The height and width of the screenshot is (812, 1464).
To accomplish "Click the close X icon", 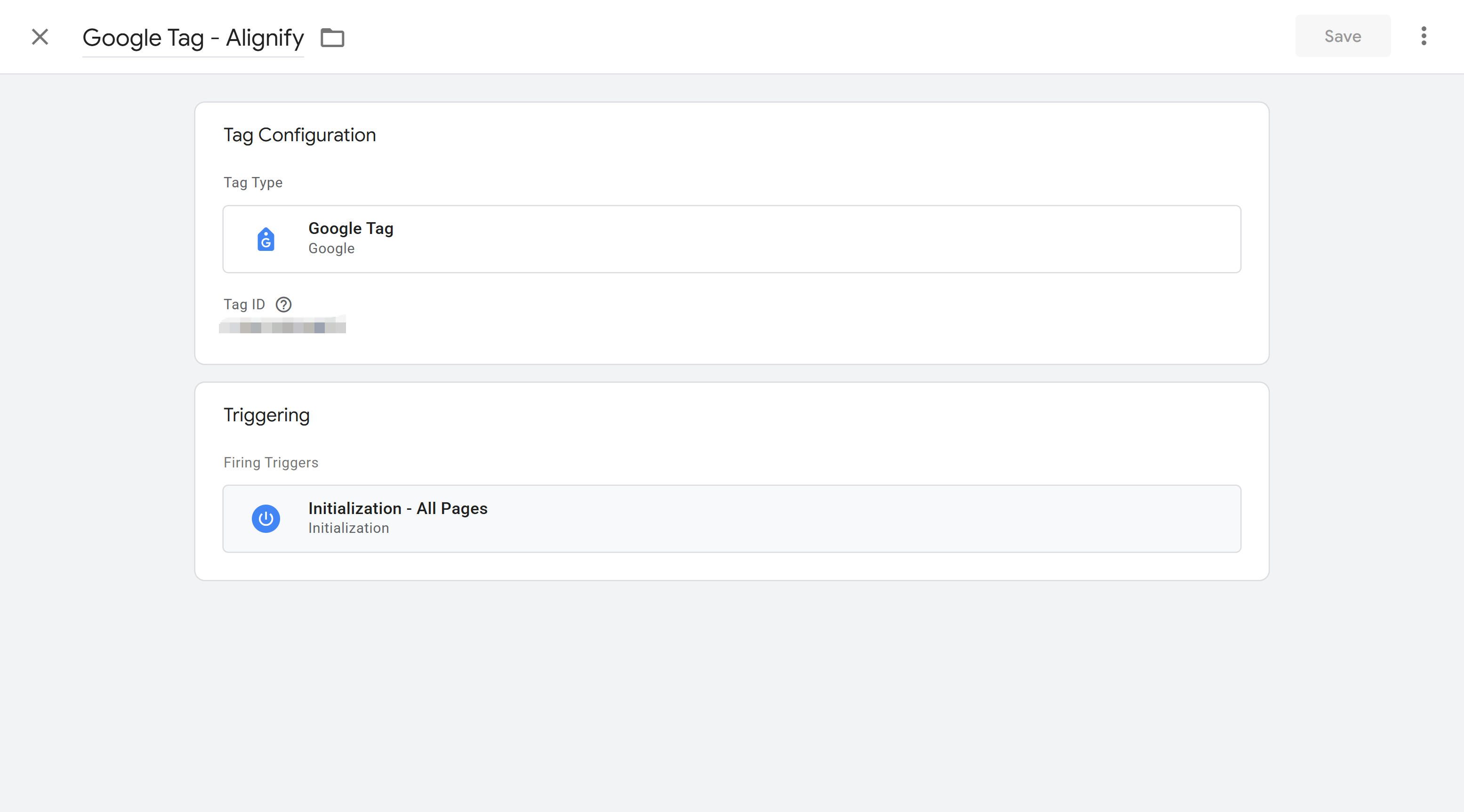I will point(40,36).
